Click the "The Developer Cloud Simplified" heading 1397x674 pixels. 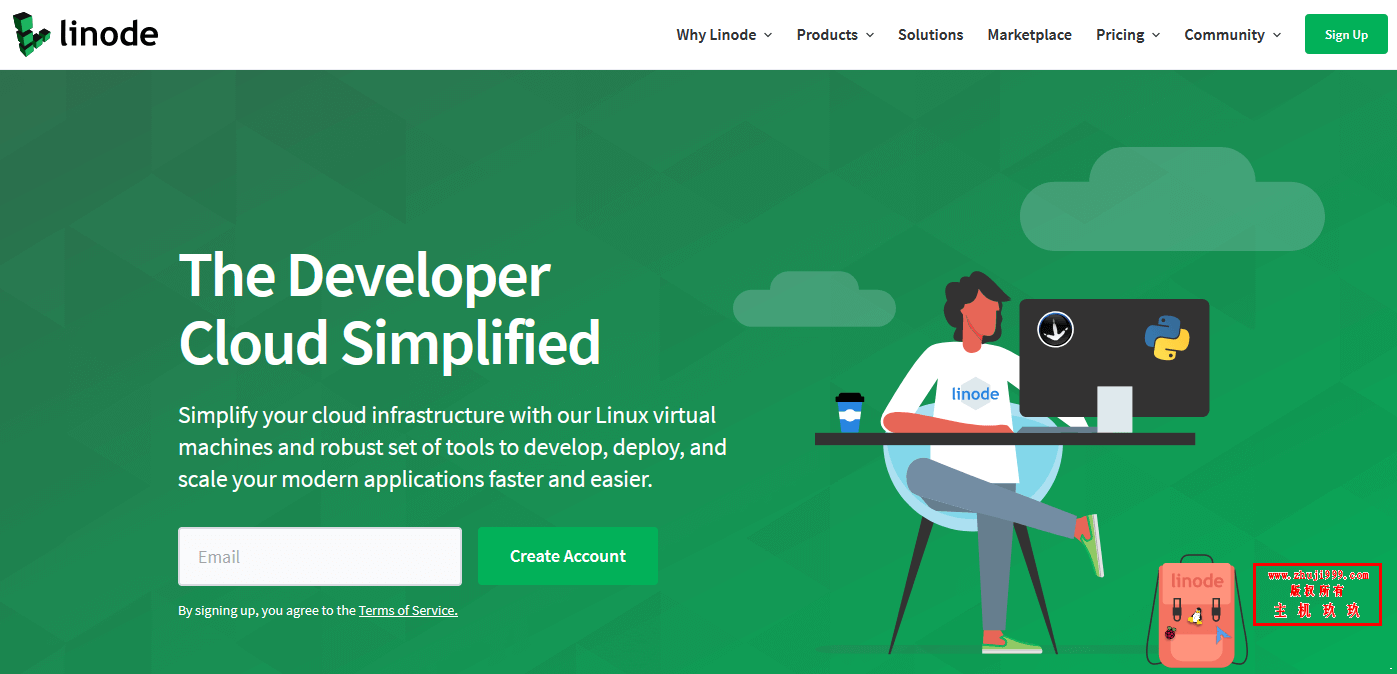click(390, 308)
